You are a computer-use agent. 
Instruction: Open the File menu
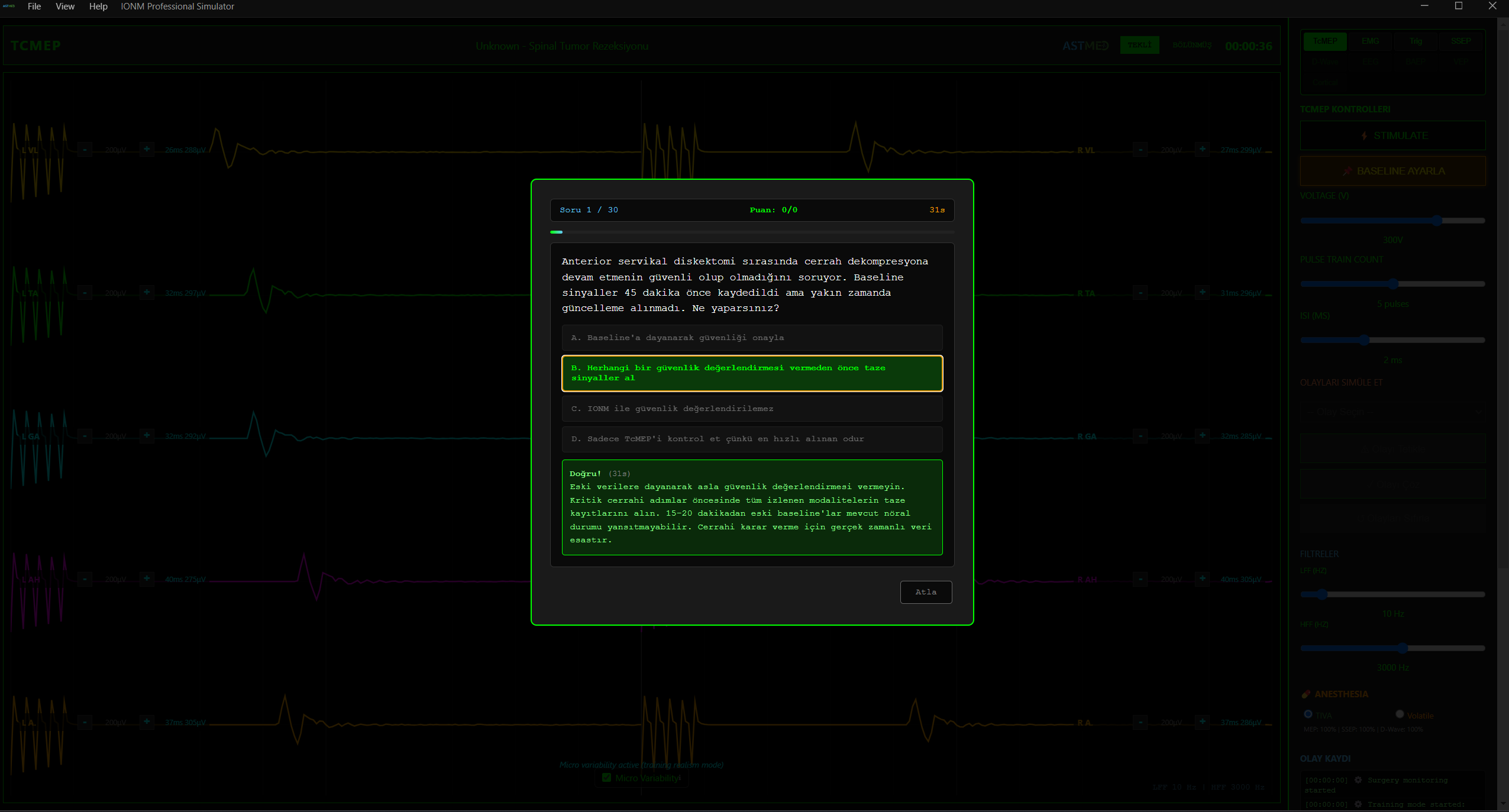click(x=34, y=7)
